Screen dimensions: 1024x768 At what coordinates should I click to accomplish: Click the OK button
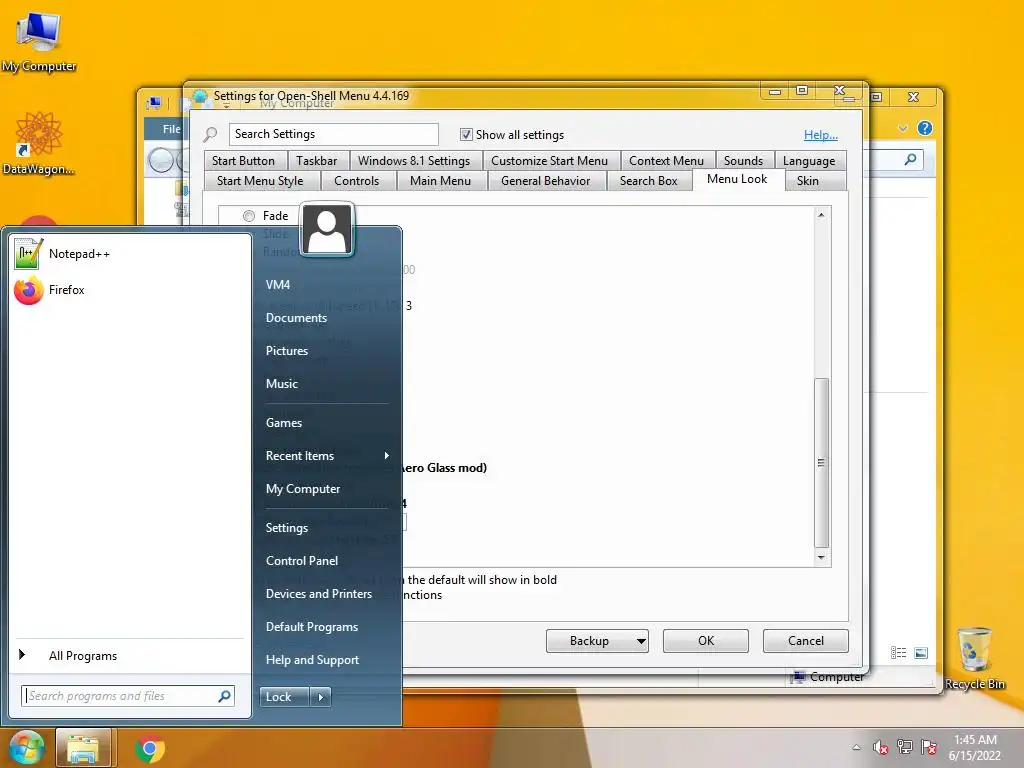click(706, 641)
